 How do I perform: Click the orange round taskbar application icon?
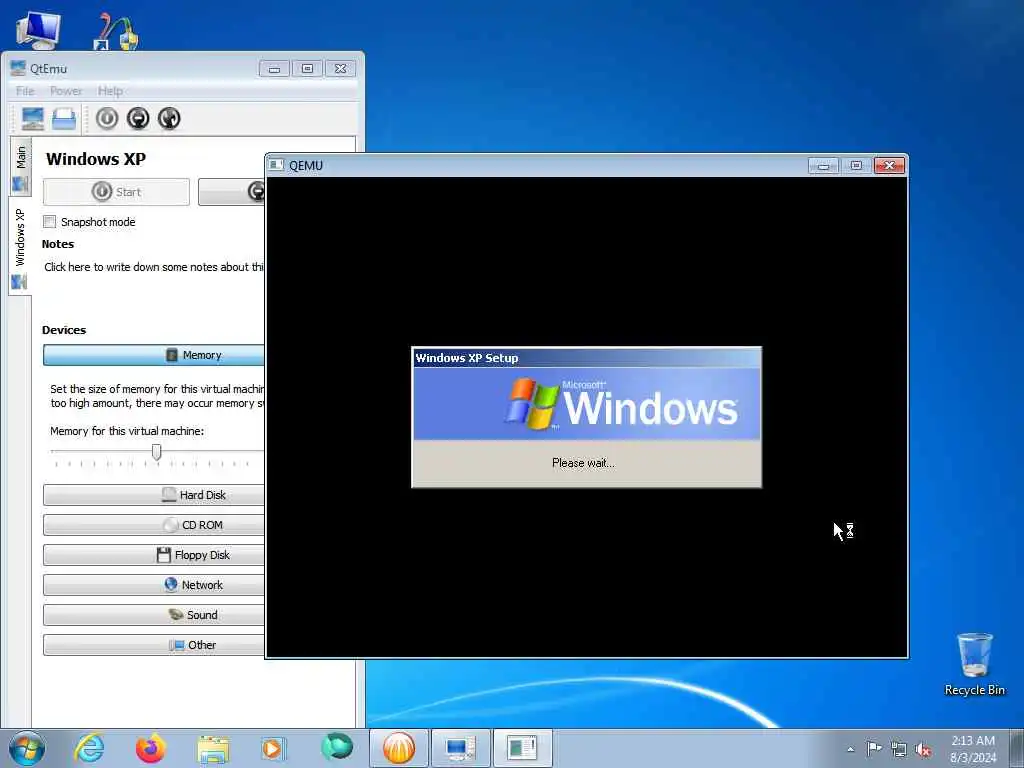[399, 748]
